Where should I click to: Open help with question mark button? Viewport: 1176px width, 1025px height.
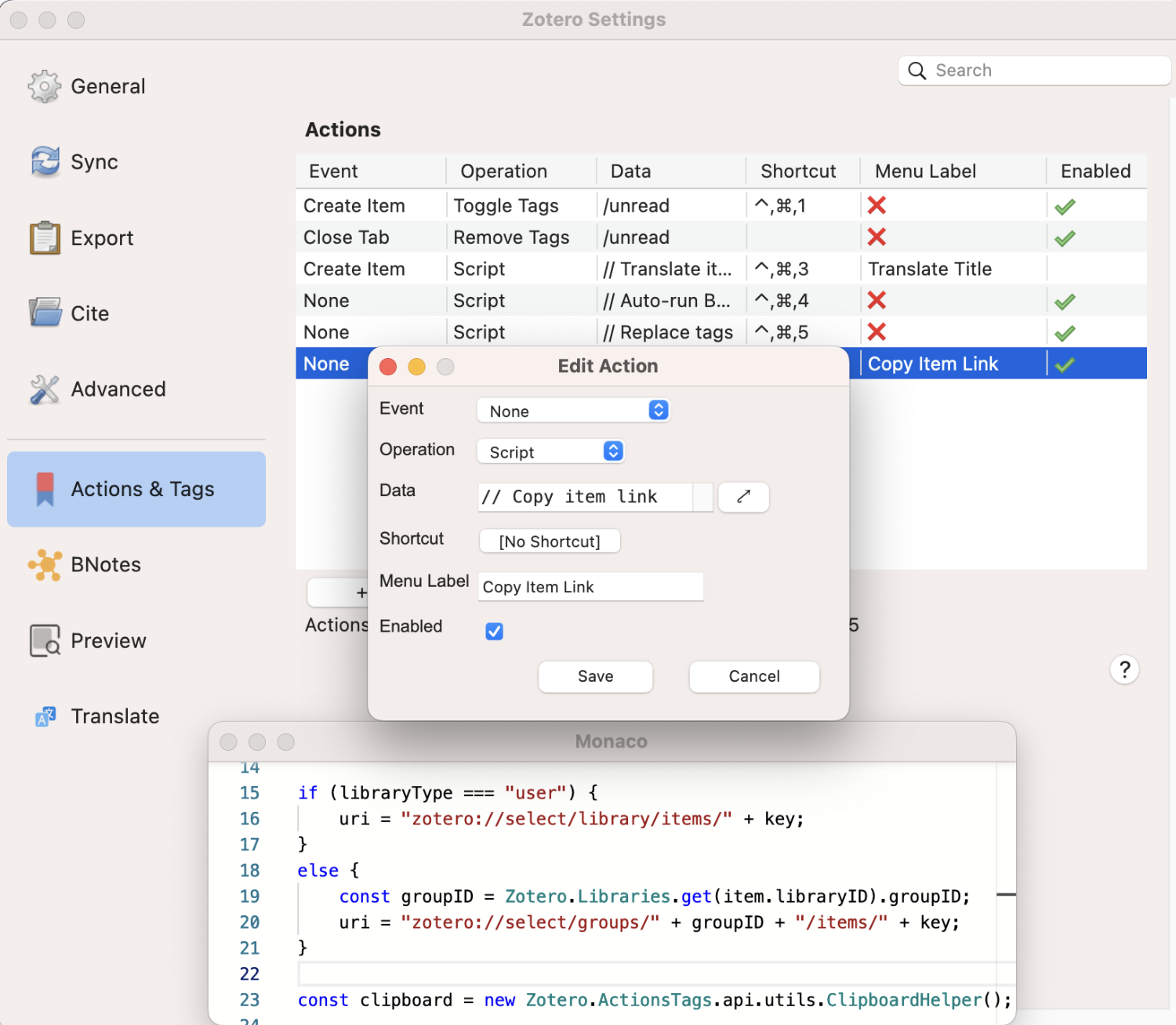coord(1124,669)
